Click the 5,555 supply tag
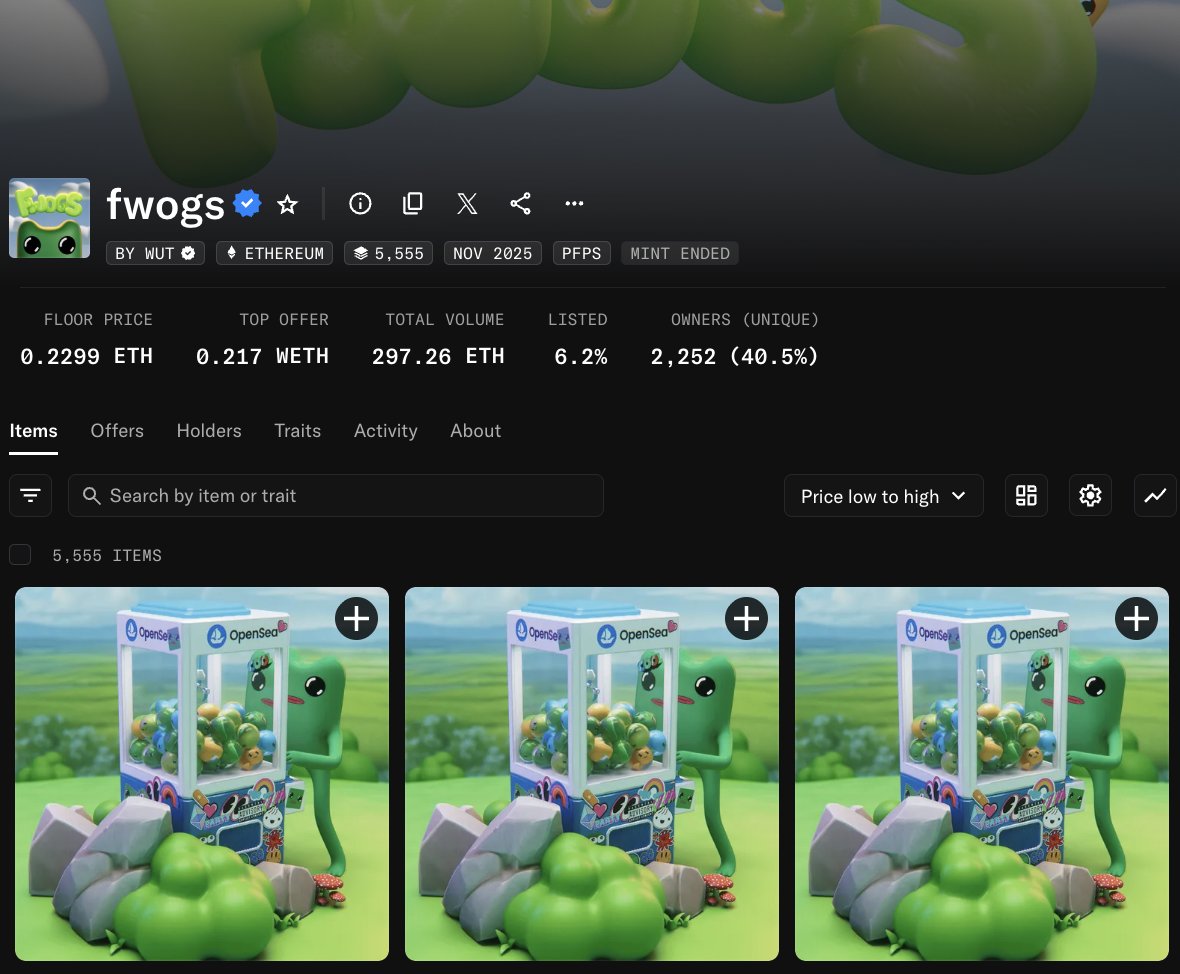Image resolution: width=1180 pixels, height=974 pixels. point(388,254)
